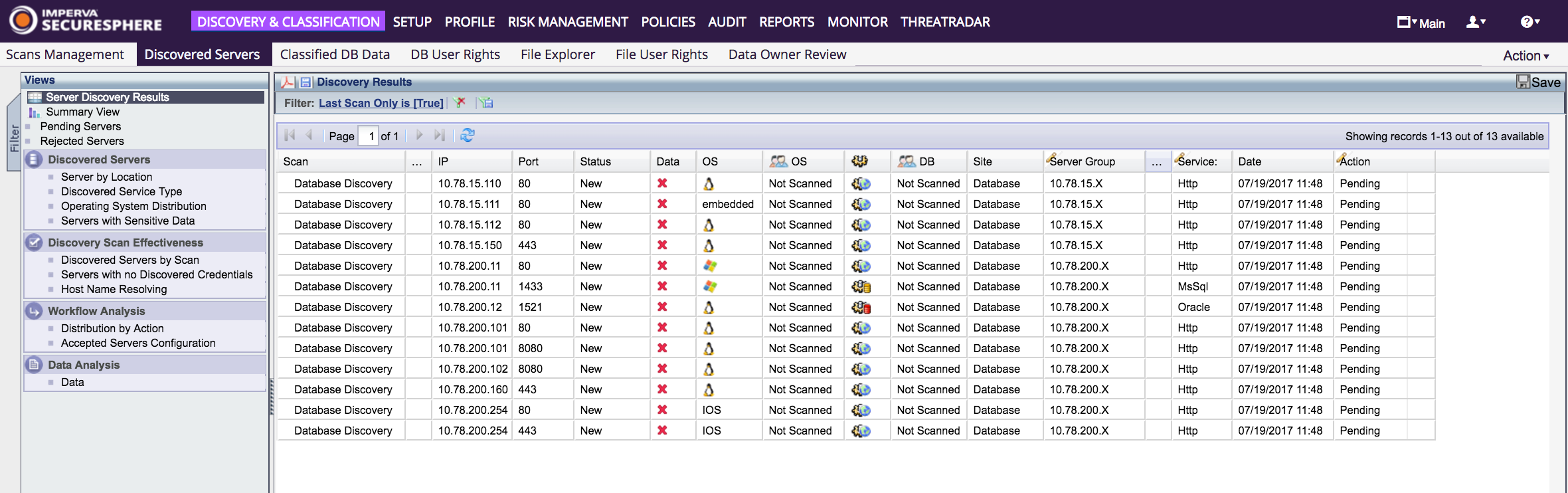Image resolution: width=1568 pixels, height=493 pixels.
Task: Open Operating System Distribution view
Action: tap(133, 206)
